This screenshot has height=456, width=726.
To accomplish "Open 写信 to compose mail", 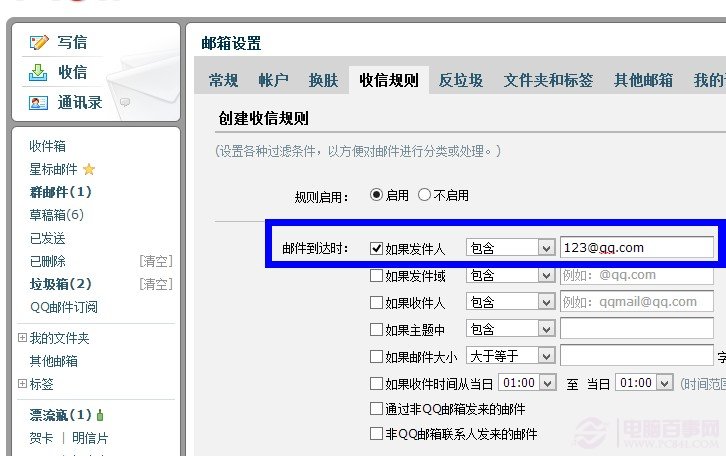I will pos(72,42).
